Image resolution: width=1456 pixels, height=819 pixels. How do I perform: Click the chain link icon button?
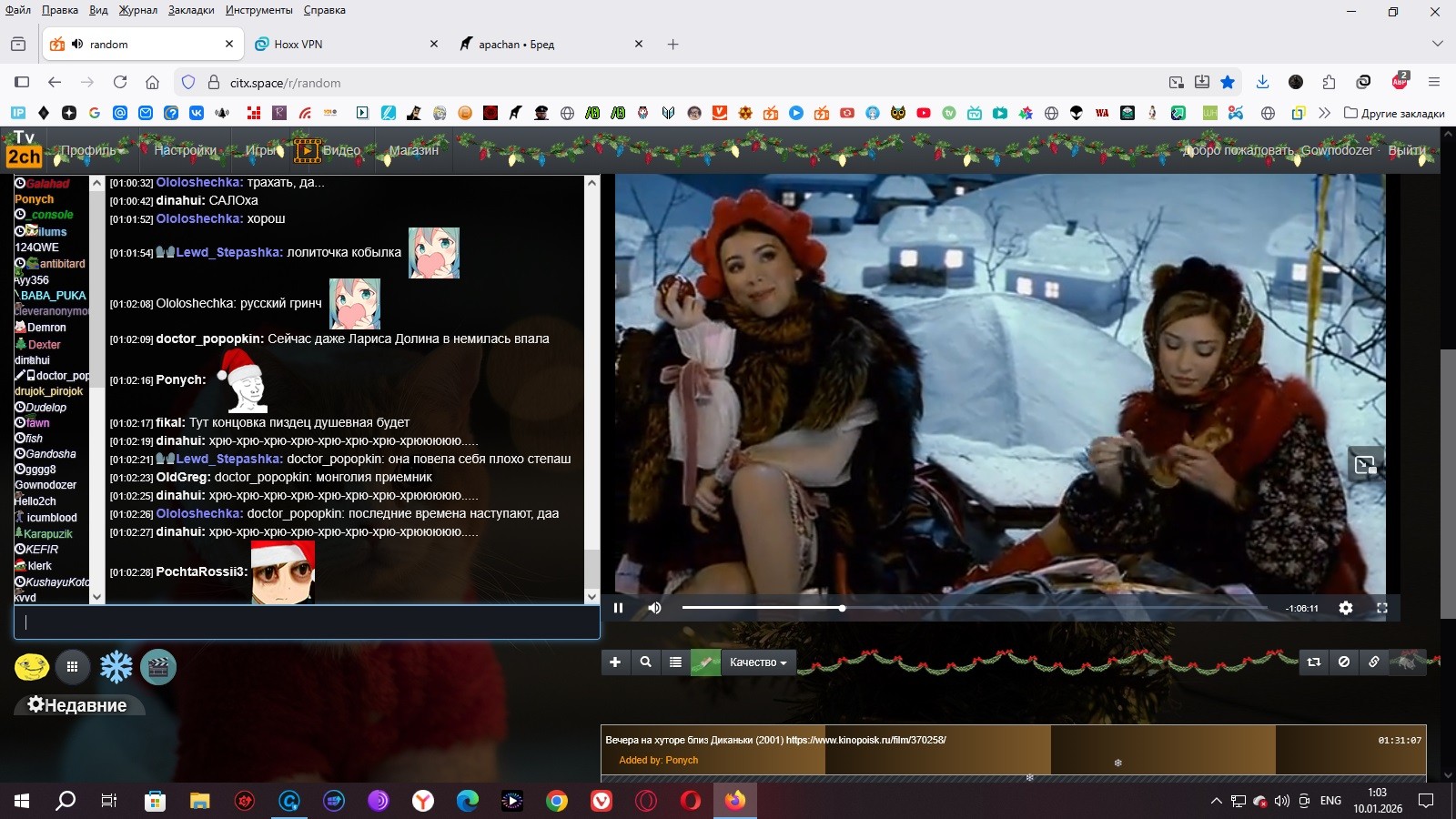[x=1374, y=662]
